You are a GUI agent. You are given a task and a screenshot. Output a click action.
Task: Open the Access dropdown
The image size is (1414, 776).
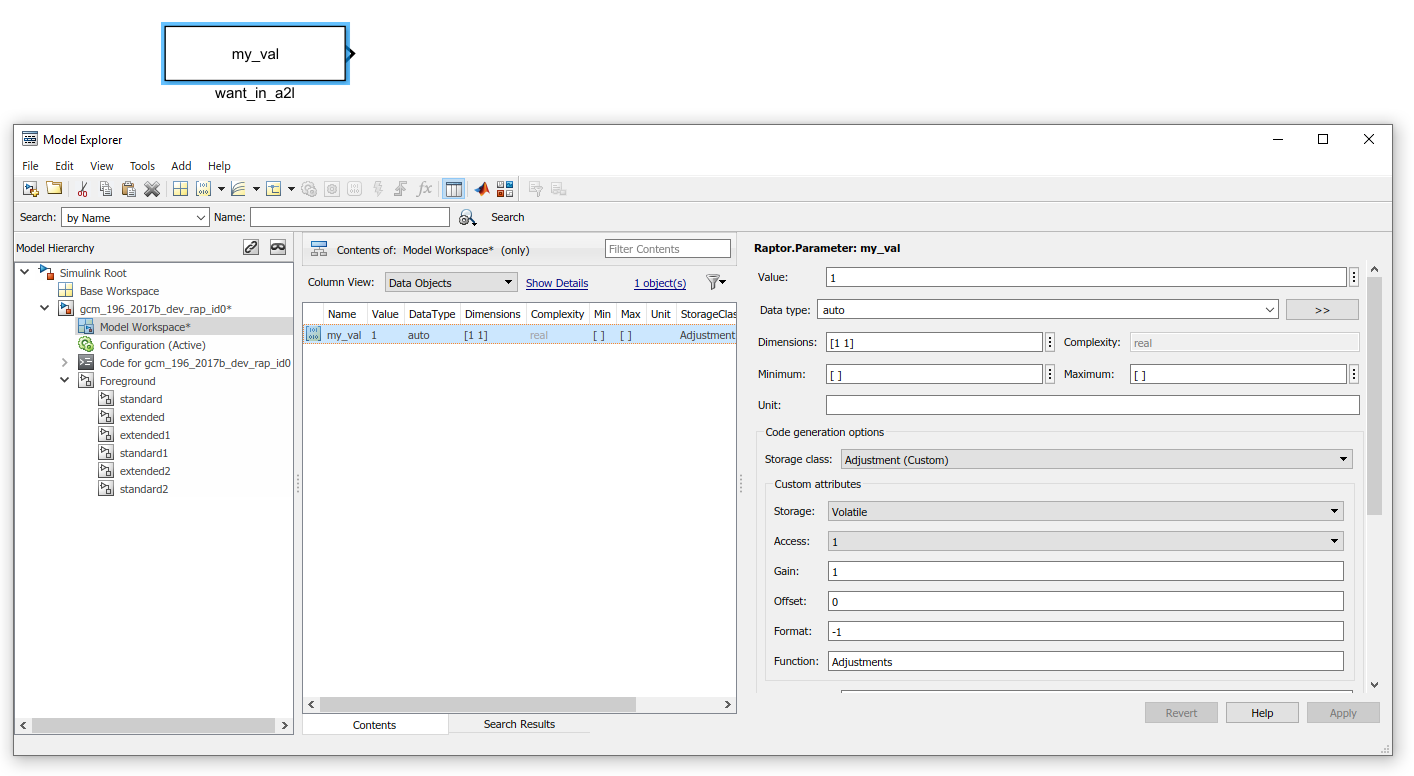tap(1086, 541)
